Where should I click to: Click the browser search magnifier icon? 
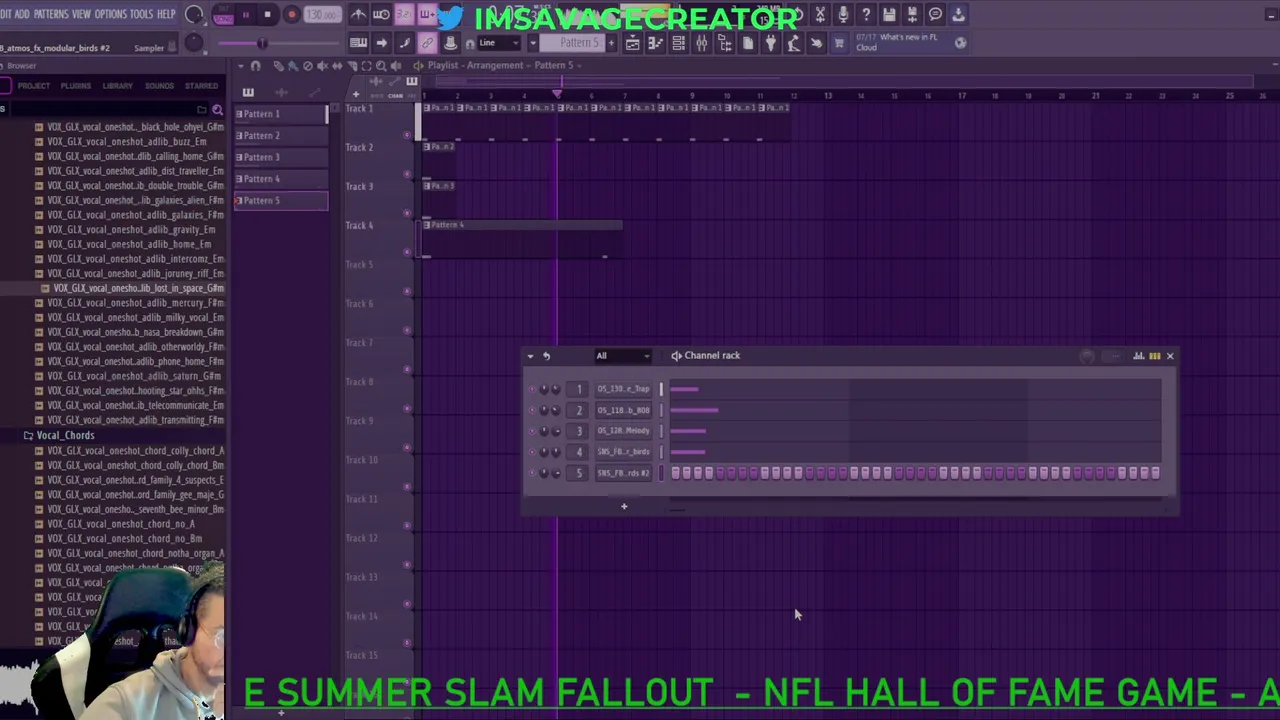217,110
